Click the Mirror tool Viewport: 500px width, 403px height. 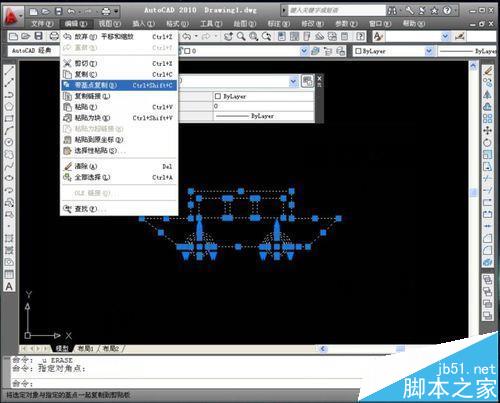click(x=488, y=95)
